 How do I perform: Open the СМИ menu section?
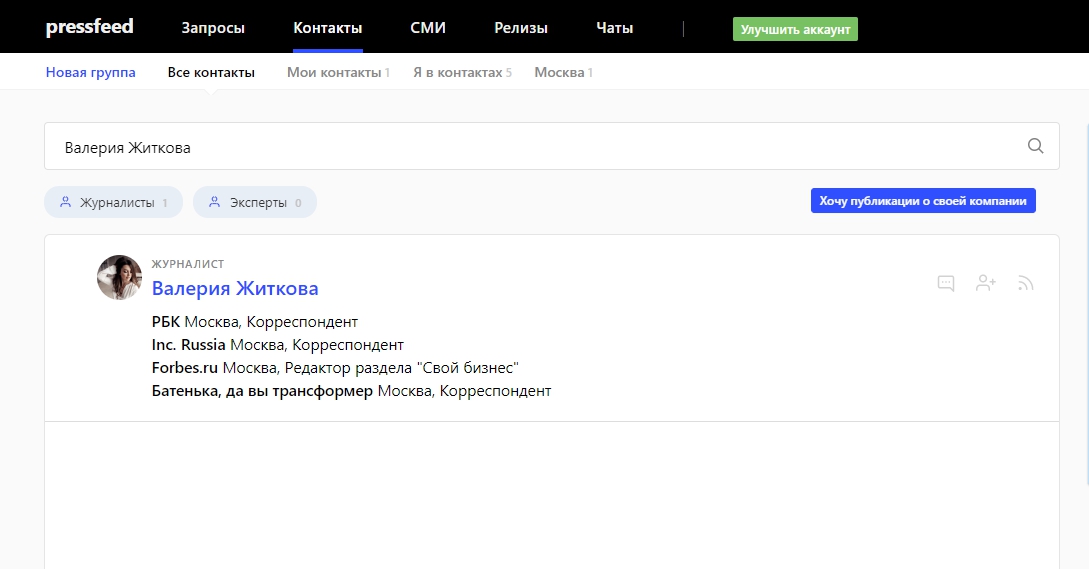pyautogui.click(x=428, y=28)
